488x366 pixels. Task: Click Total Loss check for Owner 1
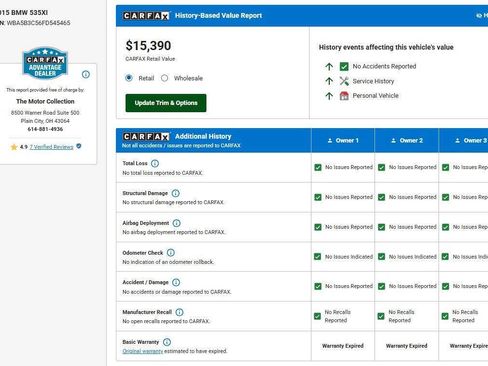pyautogui.click(x=318, y=167)
